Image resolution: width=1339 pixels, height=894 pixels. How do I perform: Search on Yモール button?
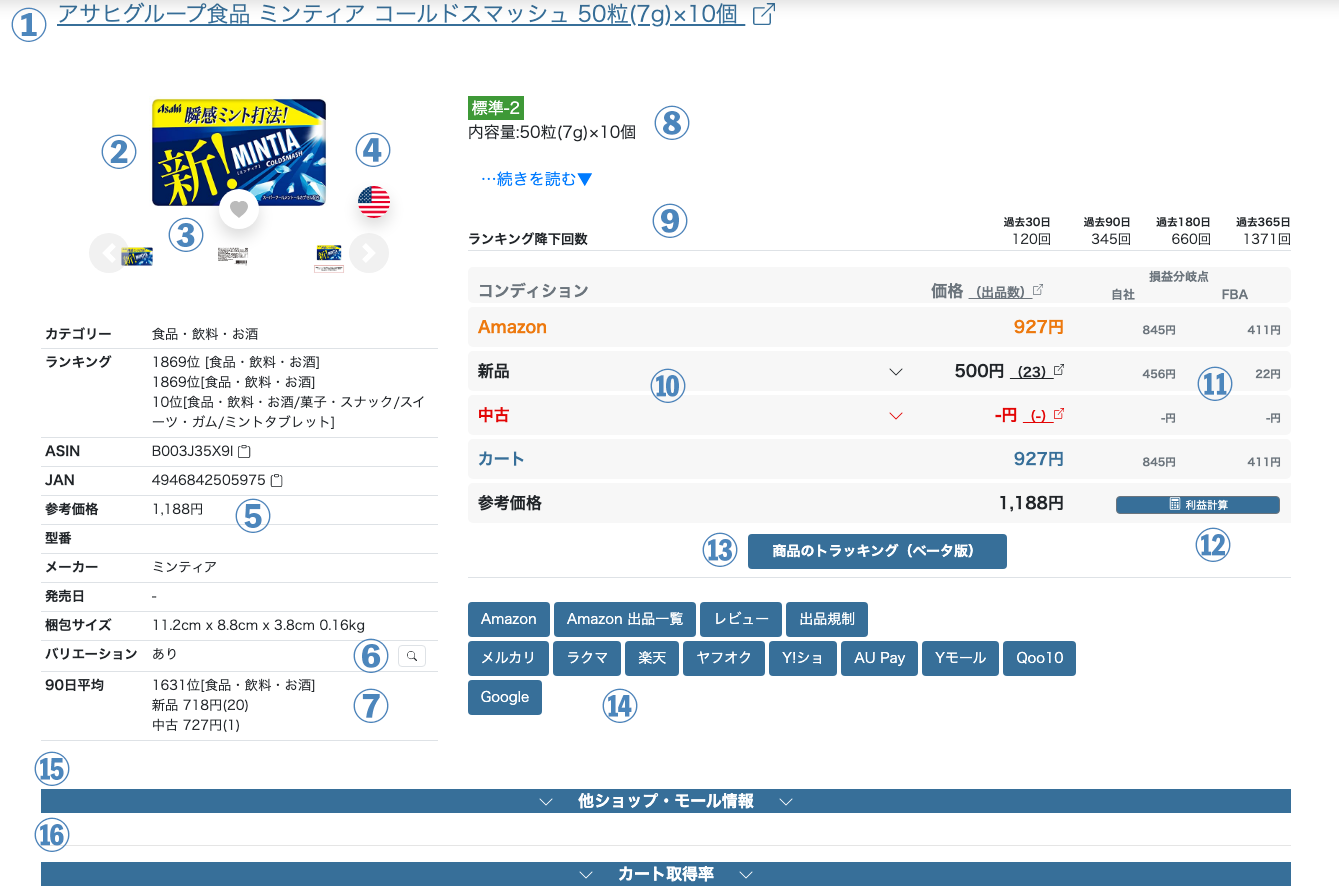tap(960, 658)
